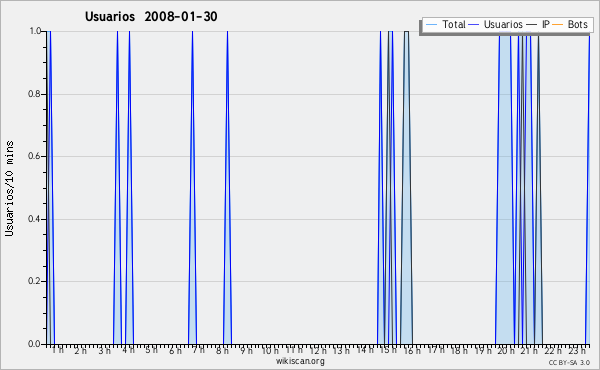This screenshot has height=370, width=600.
Task: Click the '8 h' x-axis label
Action: 222,350
